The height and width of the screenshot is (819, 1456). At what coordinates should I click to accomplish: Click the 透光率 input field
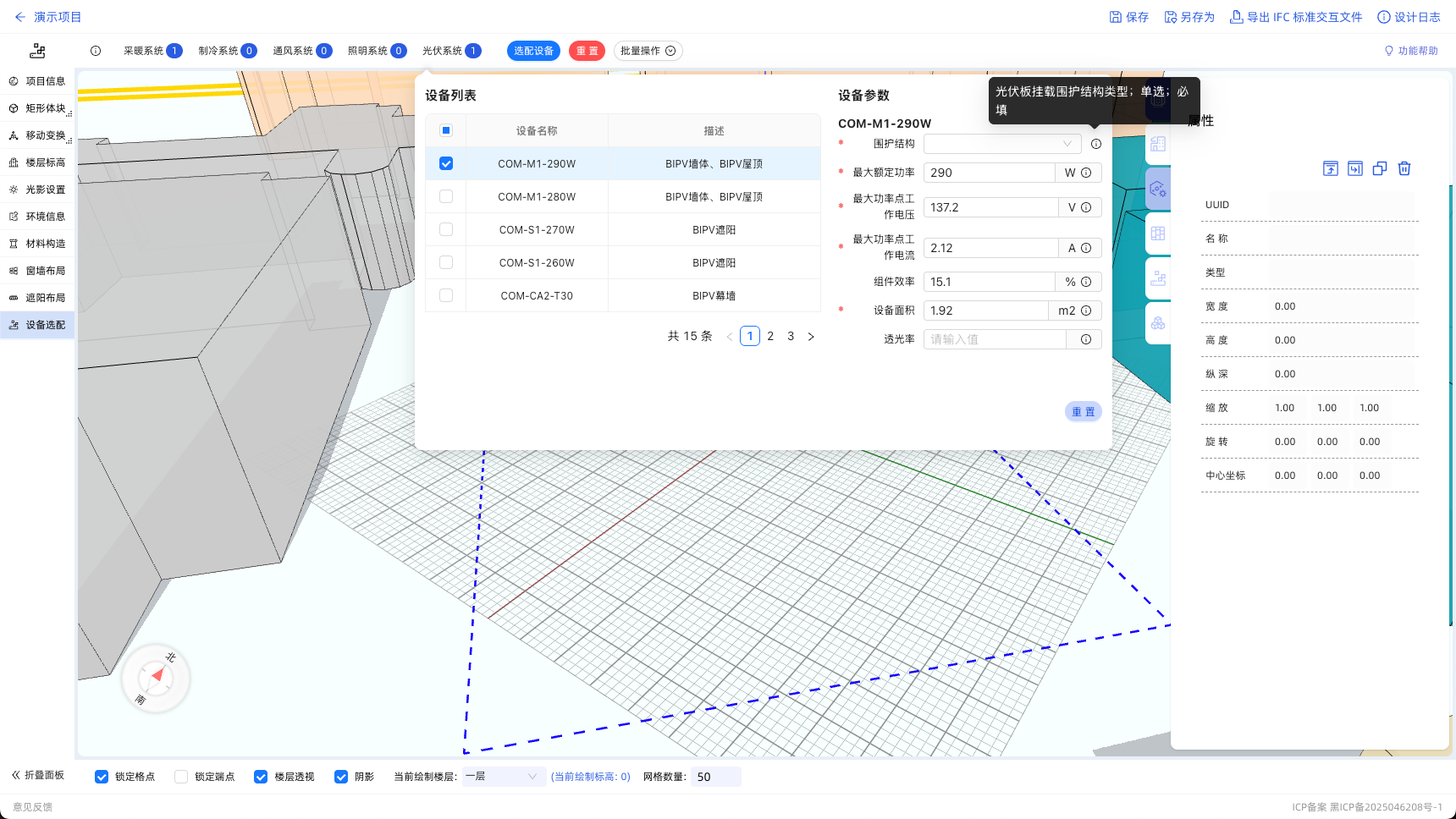point(995,339)
